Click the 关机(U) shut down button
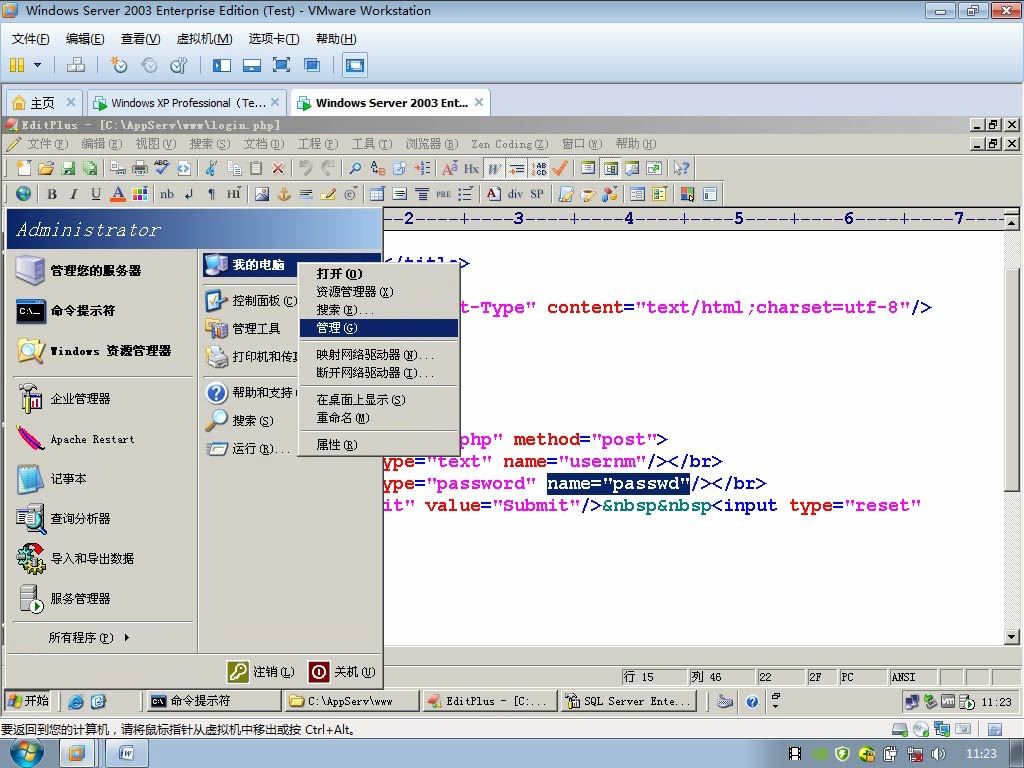 [x=342, y=671]
